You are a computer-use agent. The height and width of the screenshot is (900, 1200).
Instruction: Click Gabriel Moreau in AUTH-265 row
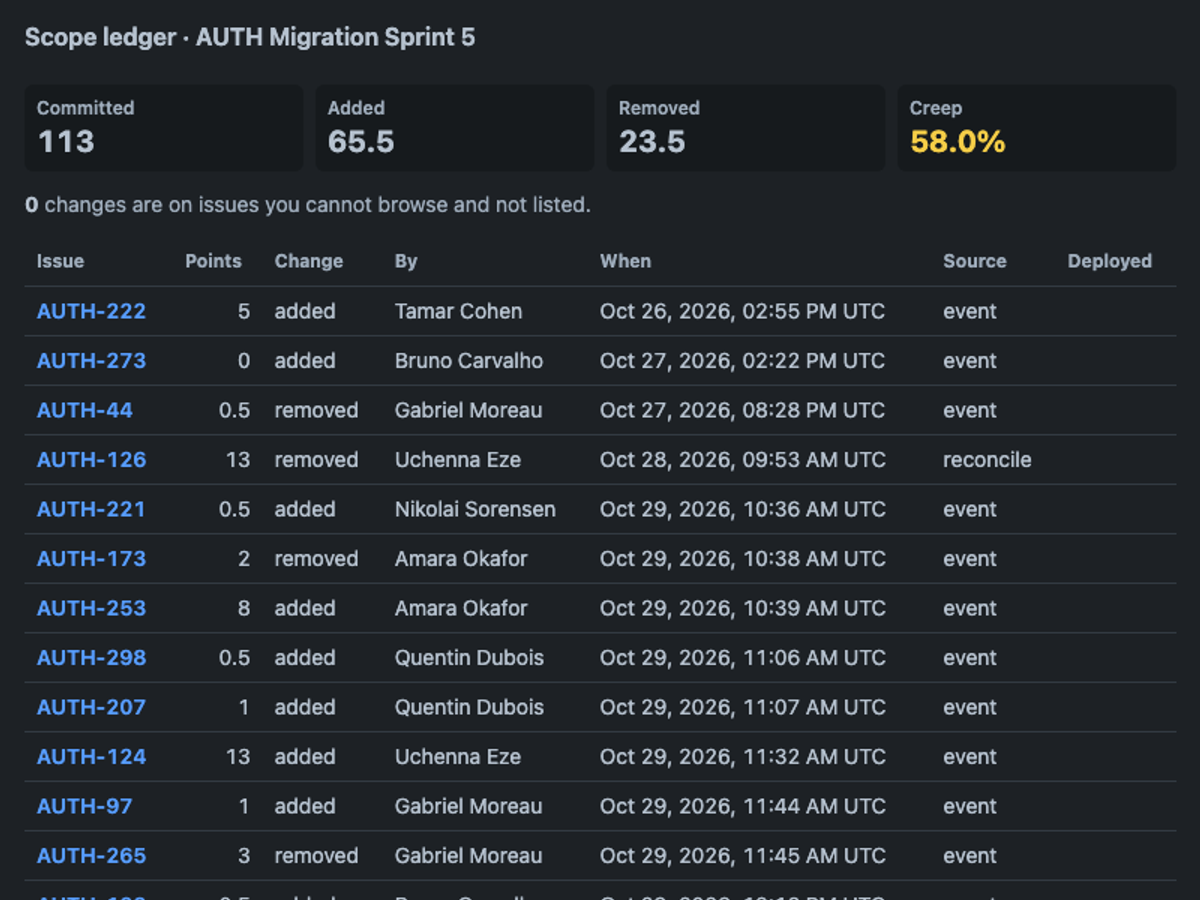(x=469, y=856)
